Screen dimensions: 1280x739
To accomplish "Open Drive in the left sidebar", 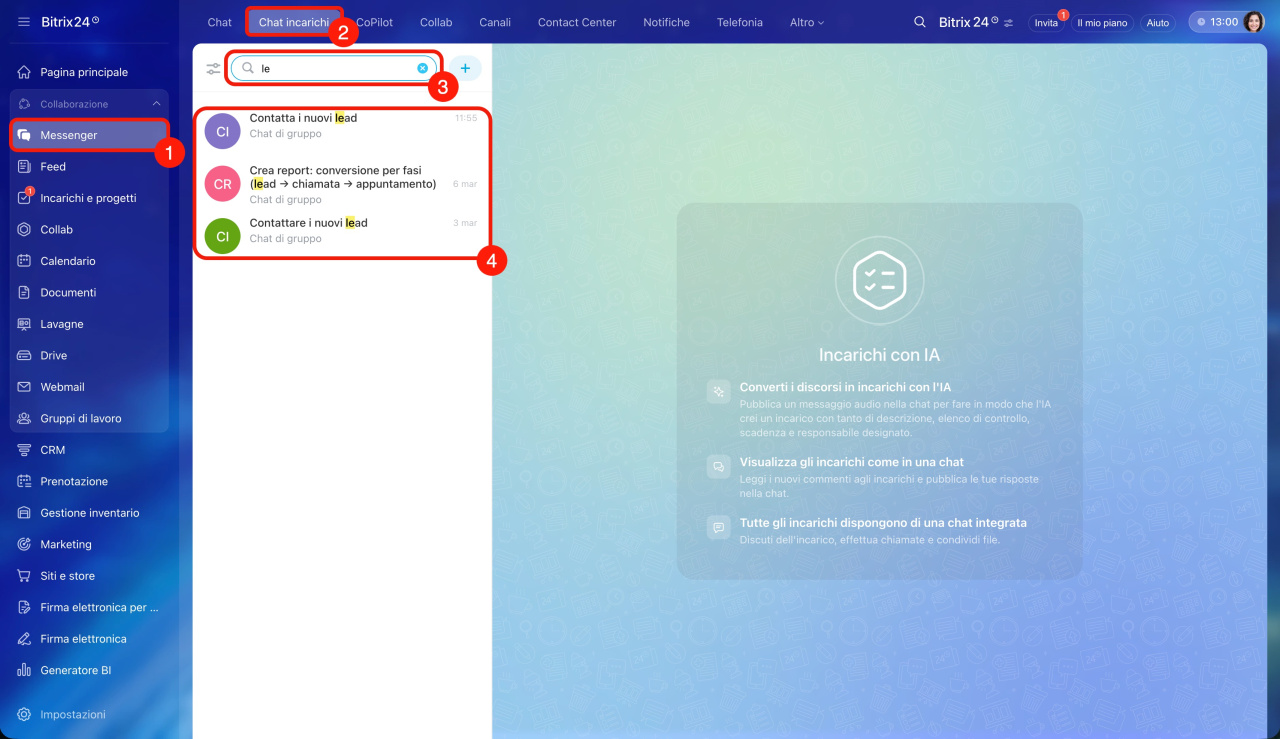I will 54,355.
